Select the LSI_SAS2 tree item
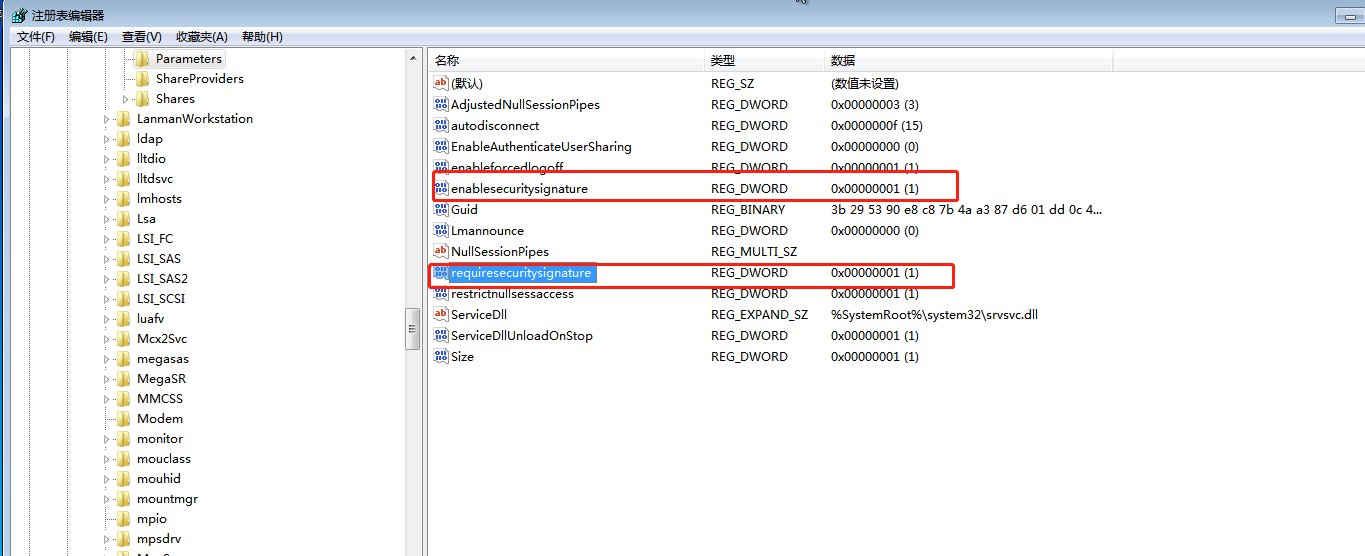The width and height of the screenshot is (1365, 556). [163, 279]
